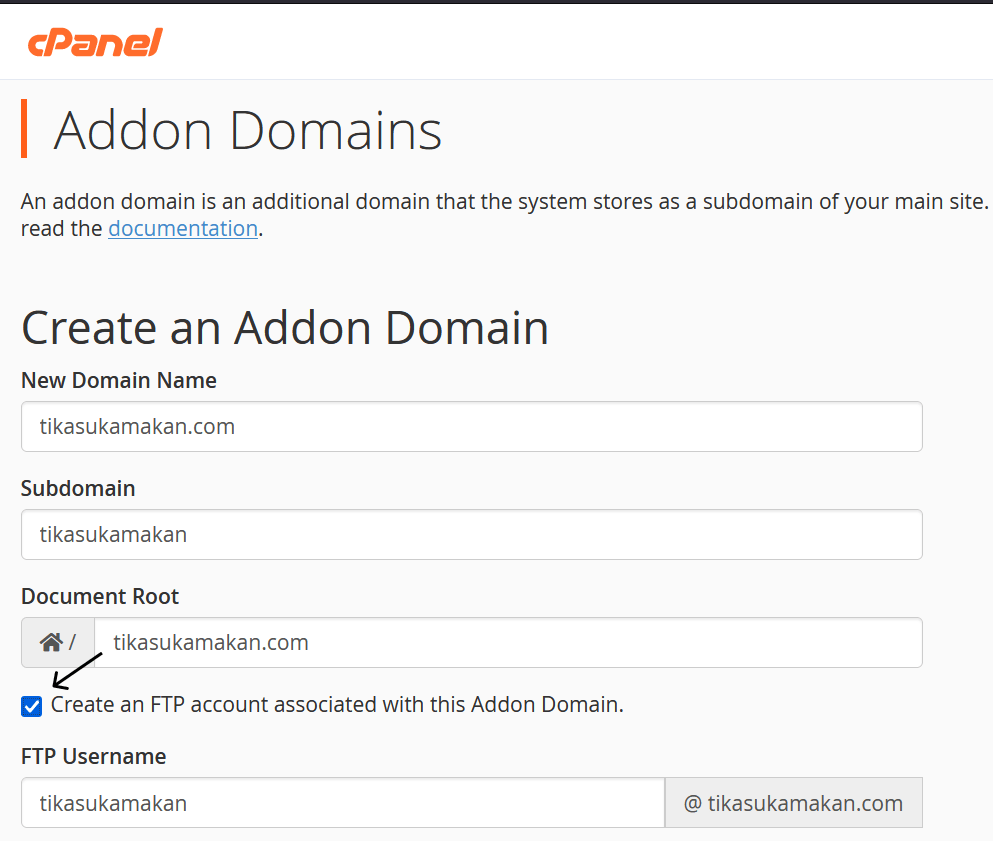The image size is (993, 841).
Task: Focus the Subdomain input field
Action: [470, 534]
